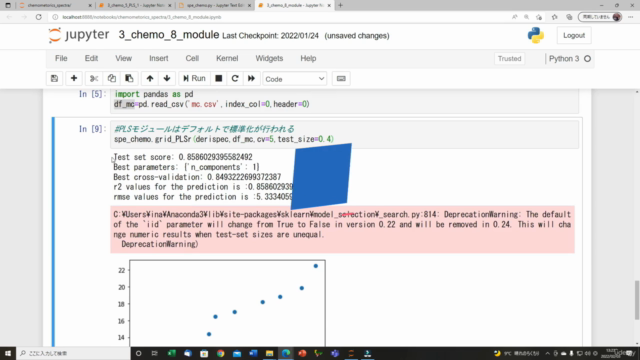This screenshot has width=640, height=360.
Task: Click the notebook vertical scrollbar thumb
Action: 637,300
